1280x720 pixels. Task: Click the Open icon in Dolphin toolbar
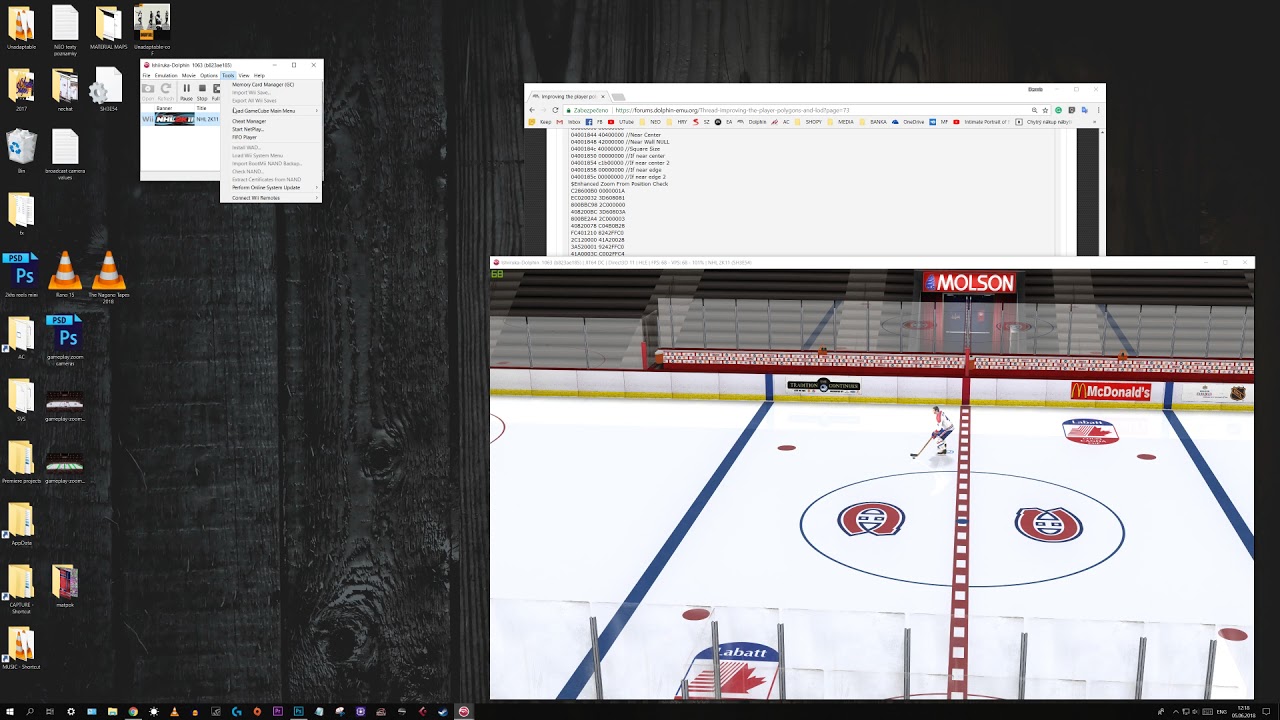148,92
